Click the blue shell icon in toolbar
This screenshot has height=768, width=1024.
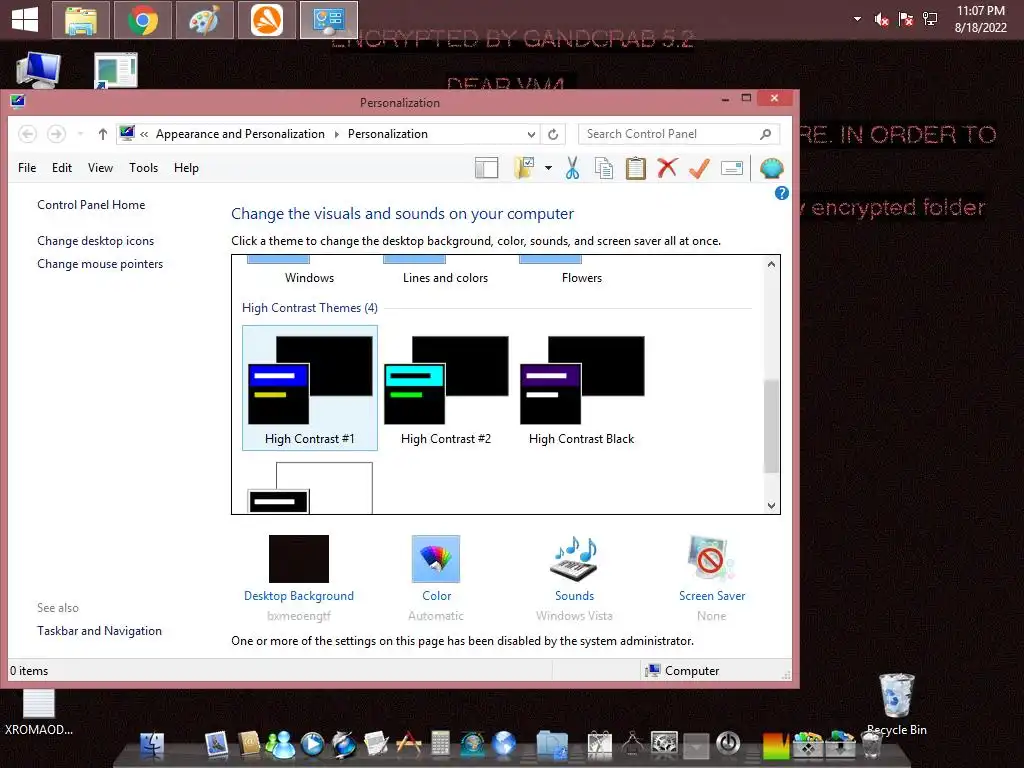coord(771,168)
